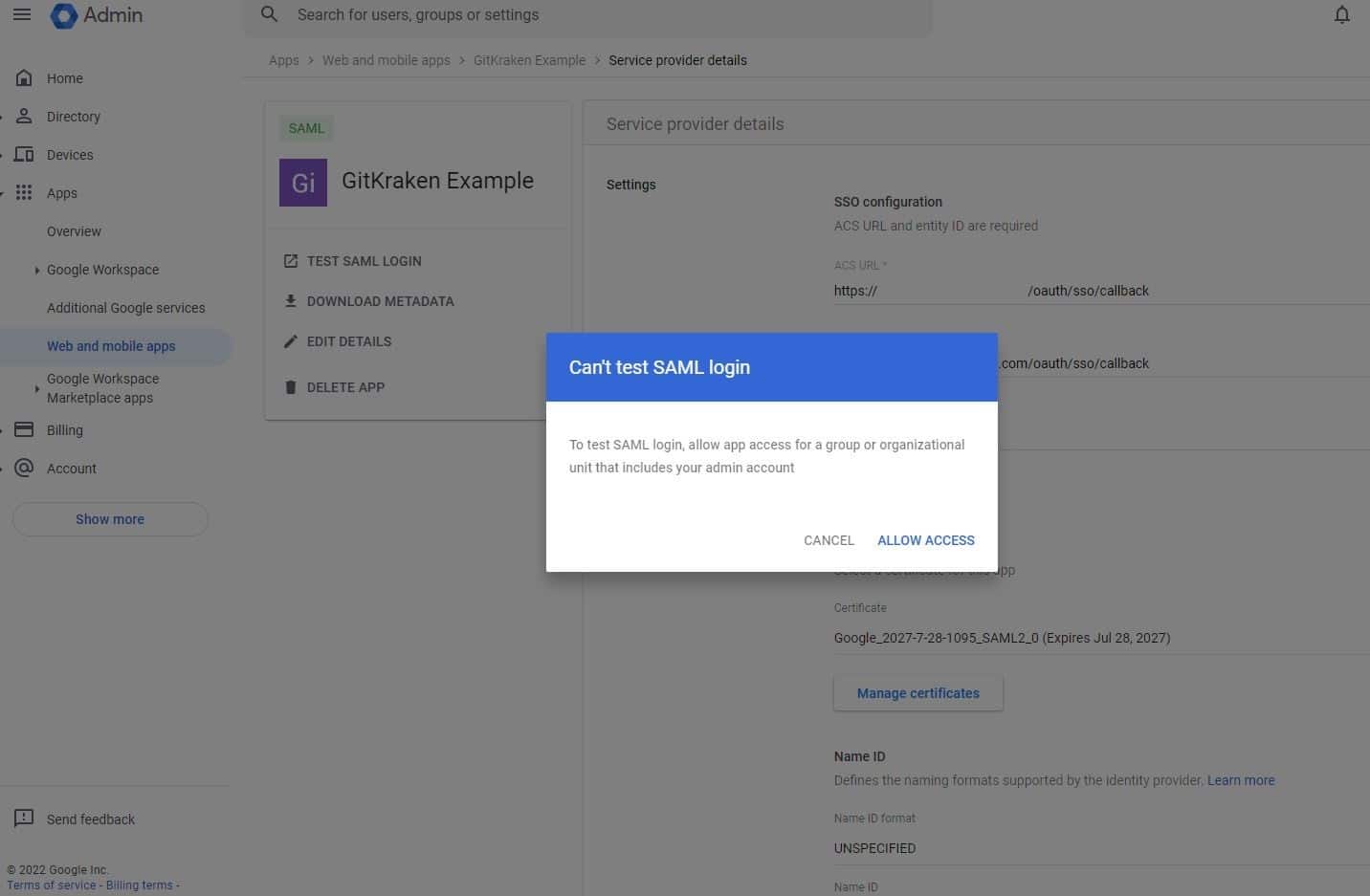Select Additional Google services

(126, 308)
